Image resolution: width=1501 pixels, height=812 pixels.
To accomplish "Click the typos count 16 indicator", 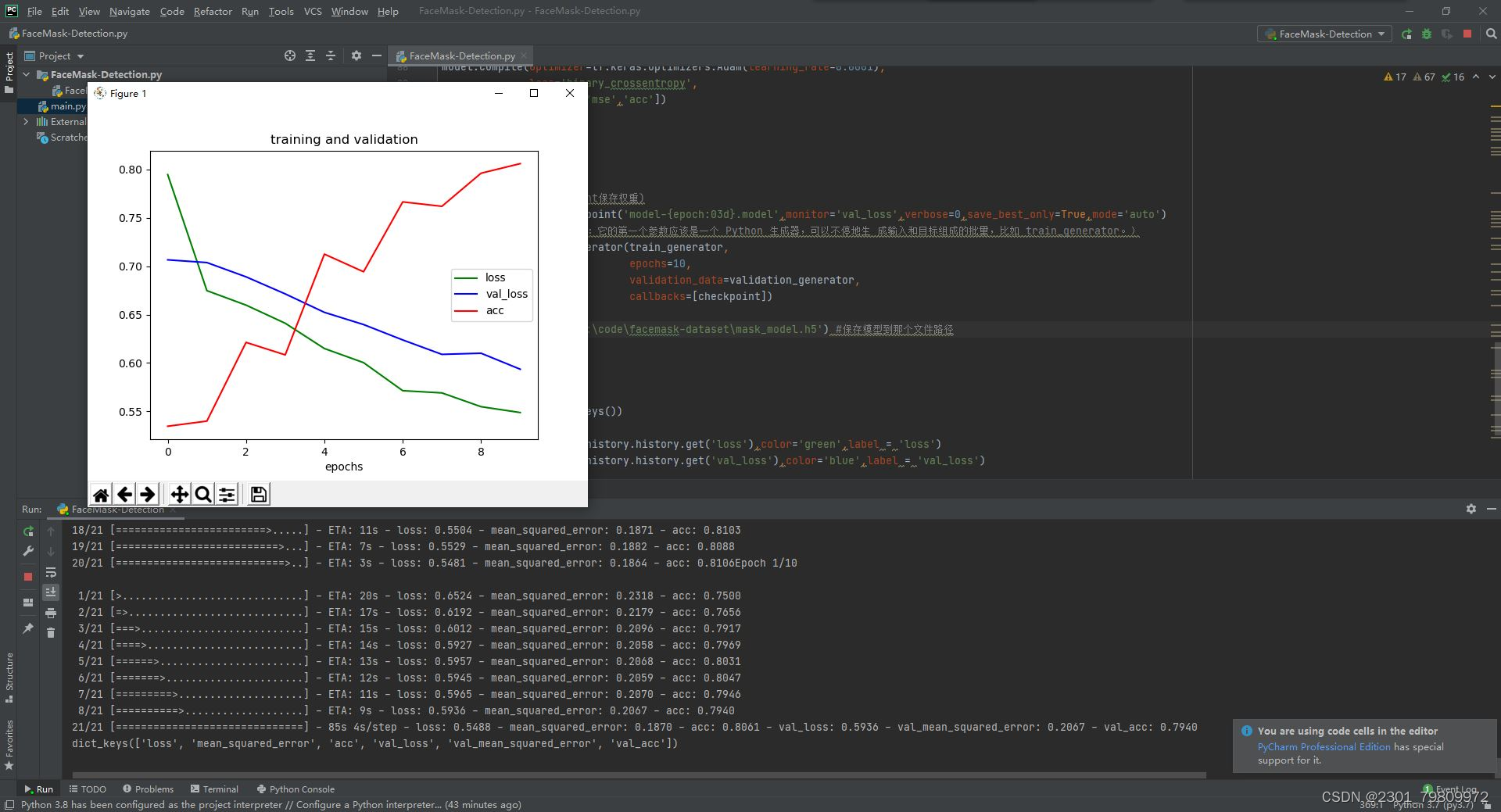I will tap(1453, 77).
